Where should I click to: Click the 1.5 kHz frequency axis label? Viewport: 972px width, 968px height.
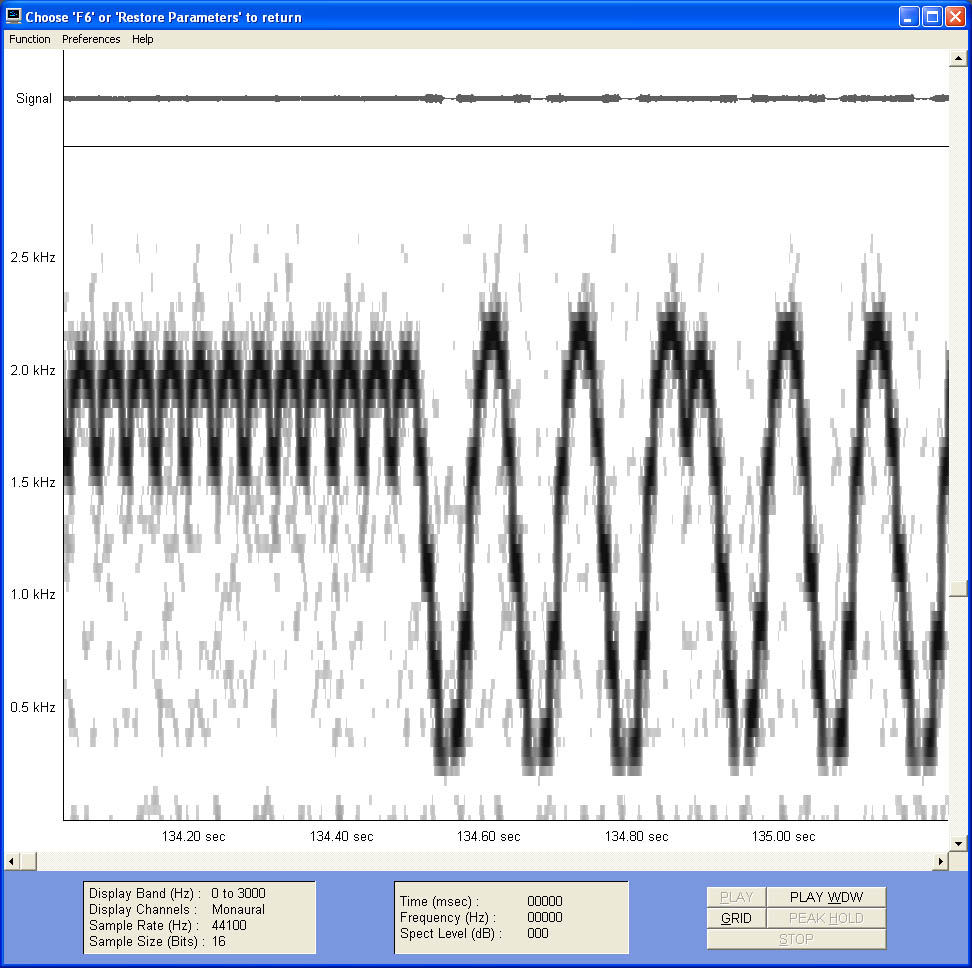(33, 482)
